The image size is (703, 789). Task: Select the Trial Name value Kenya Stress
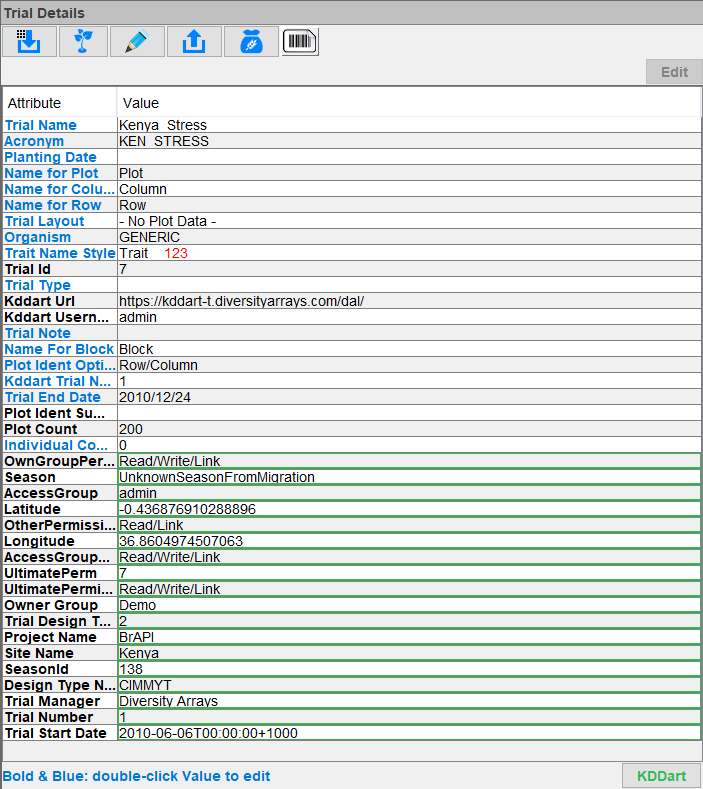click(x=409, y=125)
